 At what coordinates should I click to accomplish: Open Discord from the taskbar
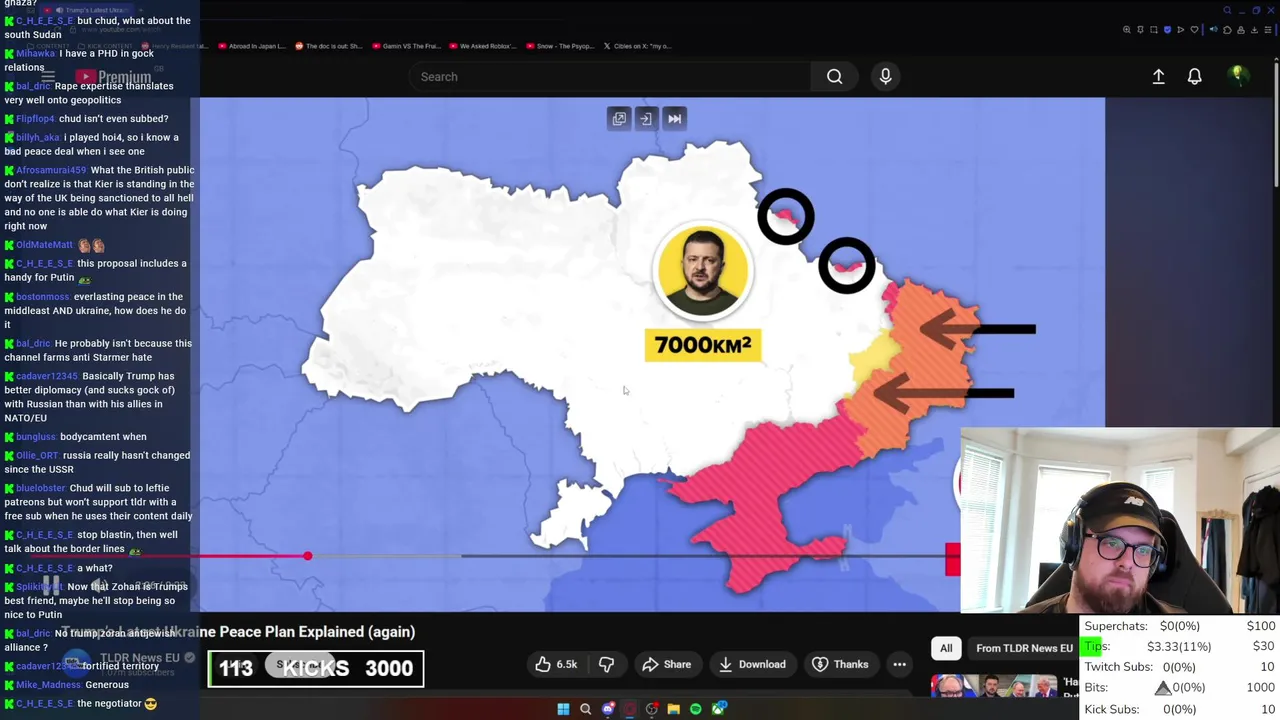pos(608,709)
